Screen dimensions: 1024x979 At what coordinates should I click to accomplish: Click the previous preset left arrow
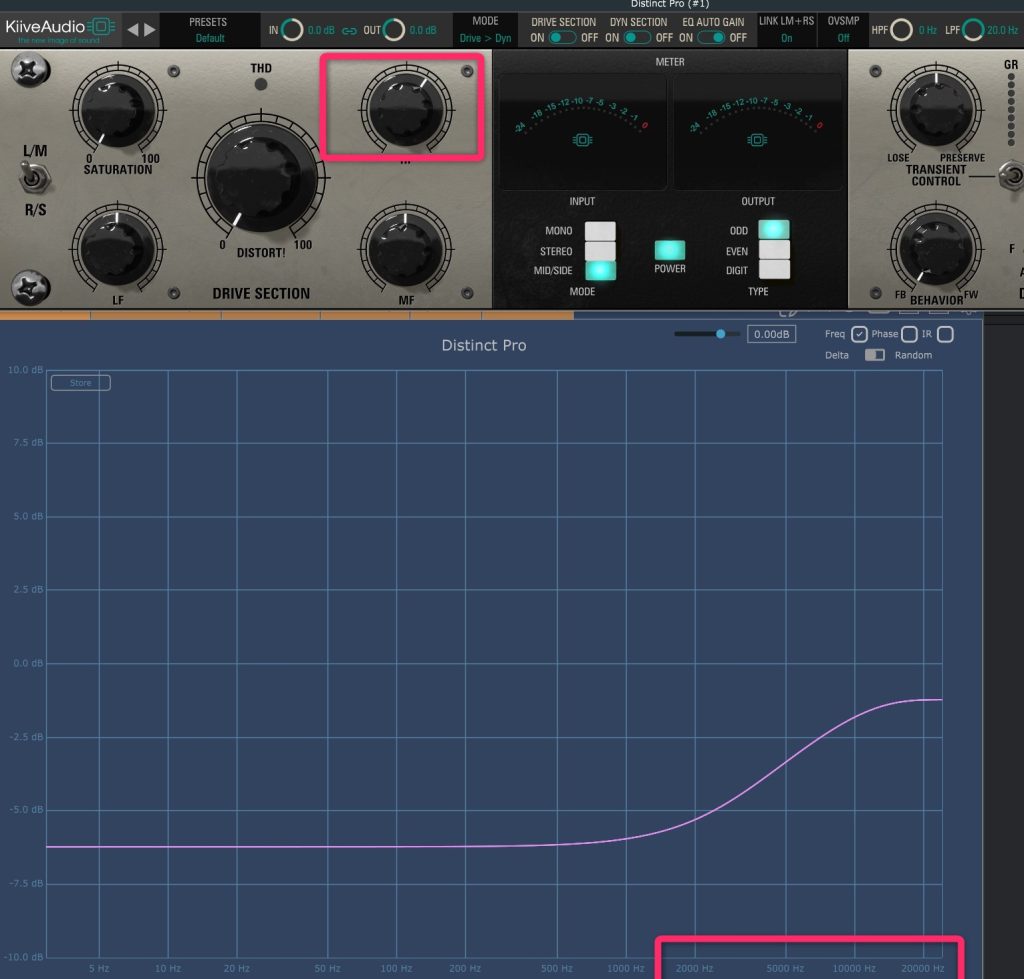[x=133, y=29]
